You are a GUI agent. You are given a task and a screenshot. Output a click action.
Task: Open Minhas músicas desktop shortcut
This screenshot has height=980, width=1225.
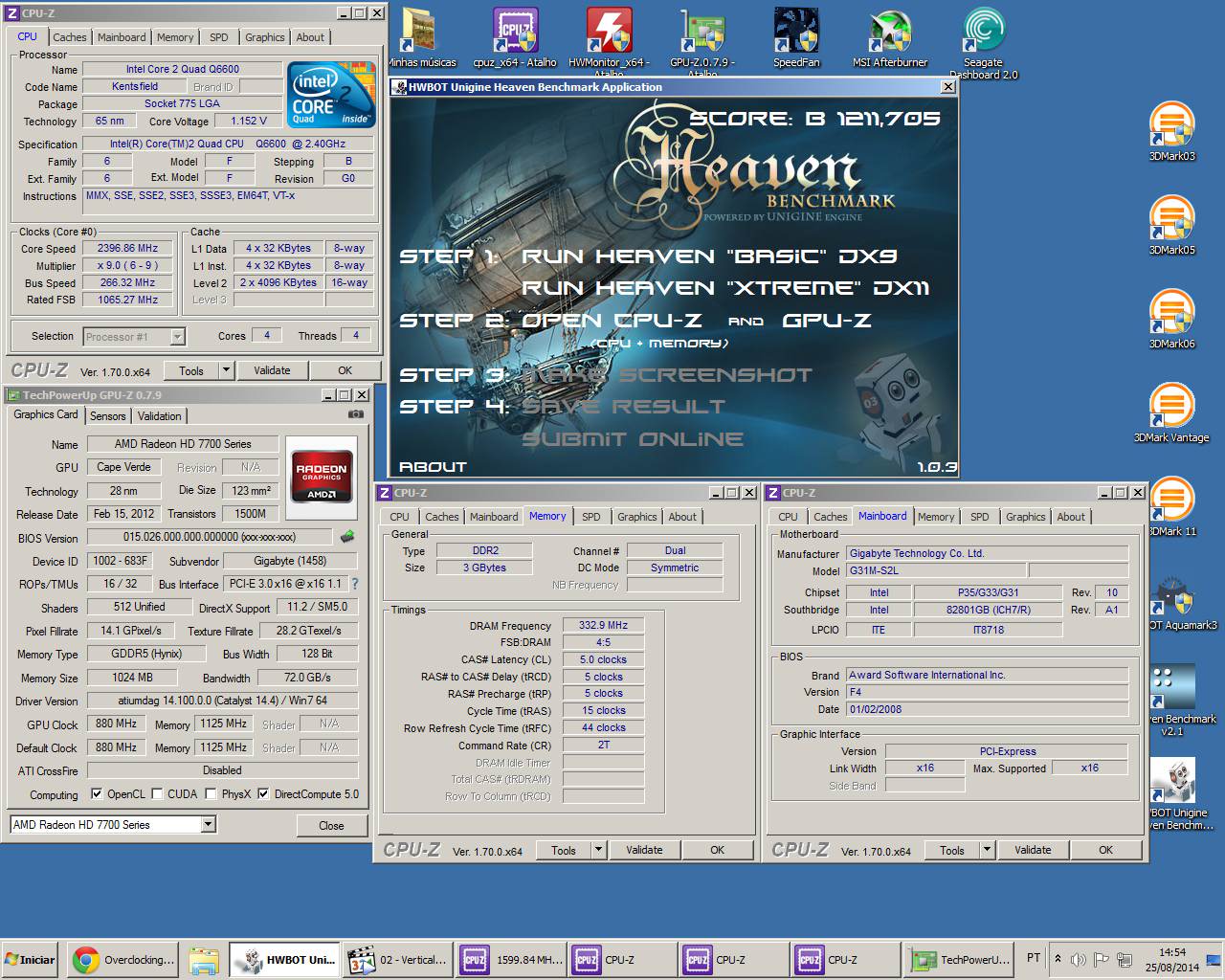coord(422,38)
